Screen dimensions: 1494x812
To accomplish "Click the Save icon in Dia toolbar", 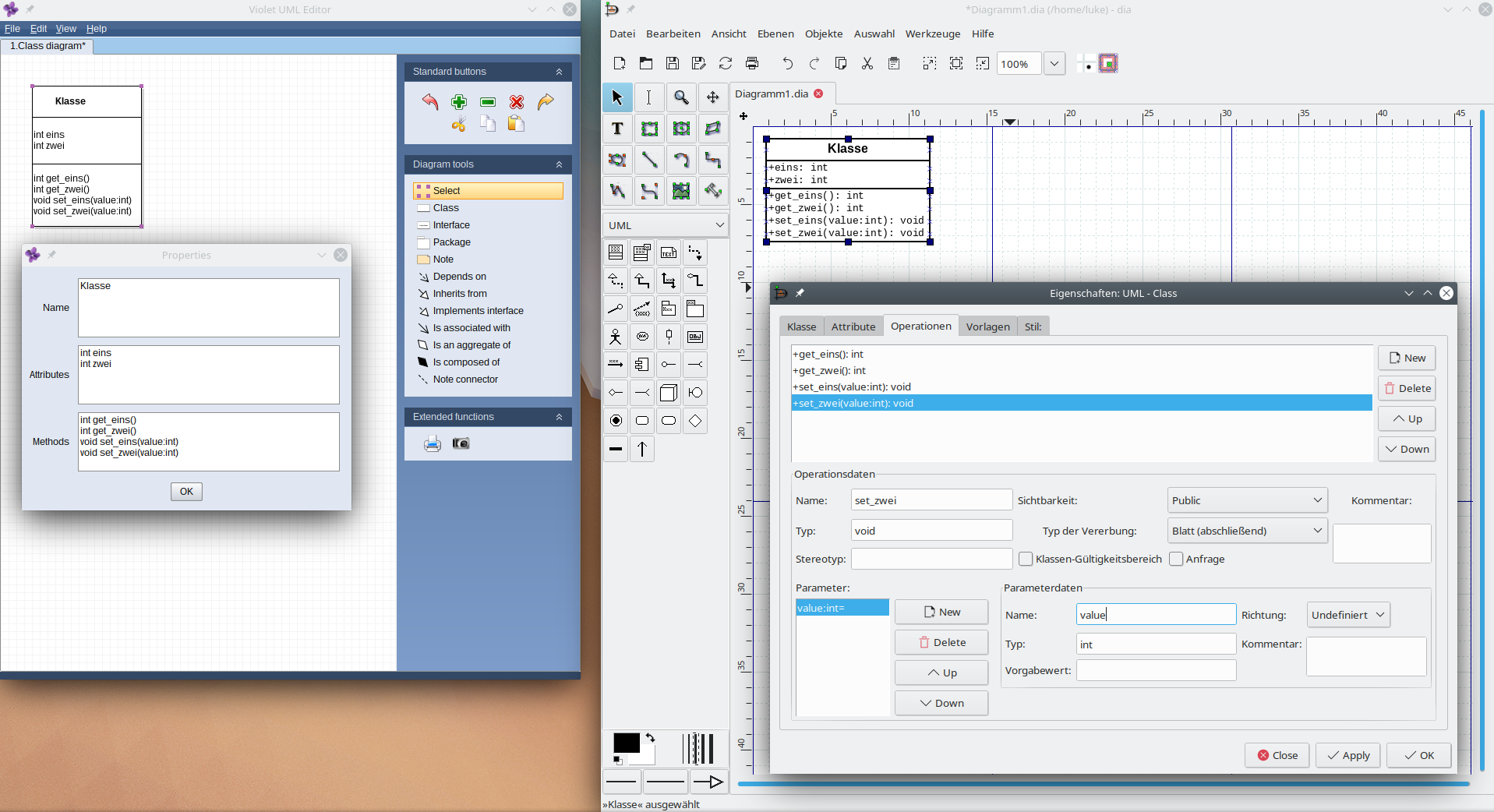I will [673, 64].
